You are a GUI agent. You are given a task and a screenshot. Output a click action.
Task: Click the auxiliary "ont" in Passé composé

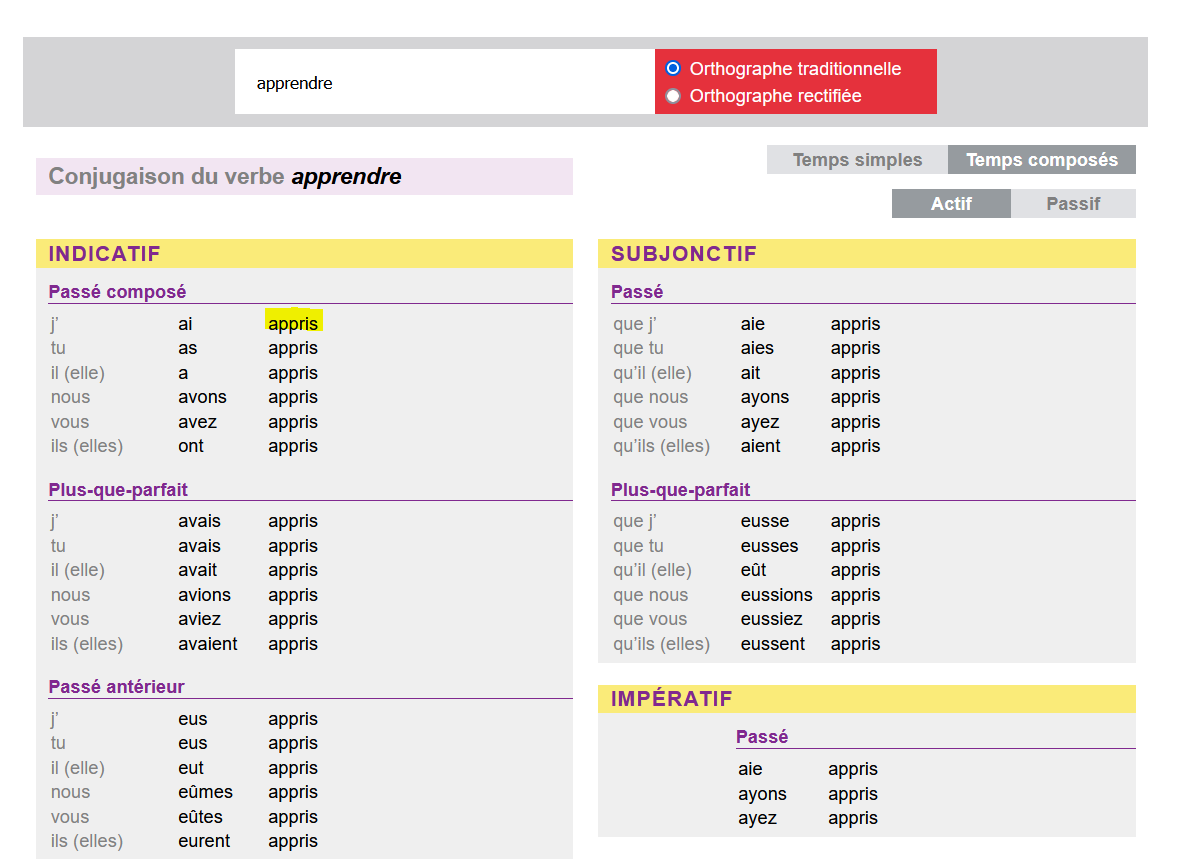[191, 446]
